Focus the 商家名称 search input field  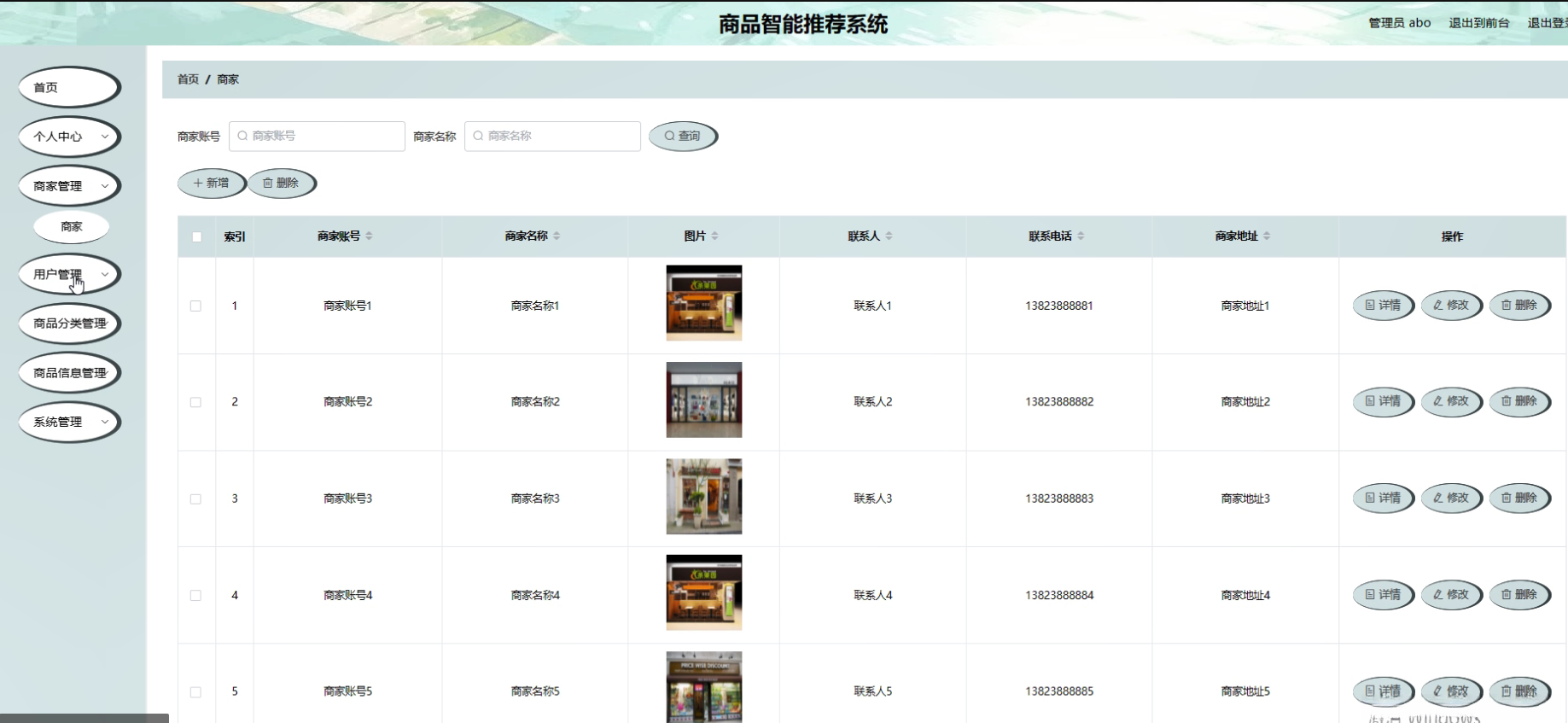tap(552, 137)
